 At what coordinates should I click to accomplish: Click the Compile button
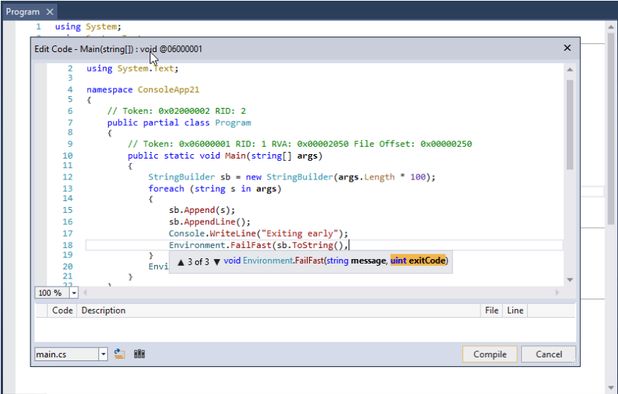[490, 354]
